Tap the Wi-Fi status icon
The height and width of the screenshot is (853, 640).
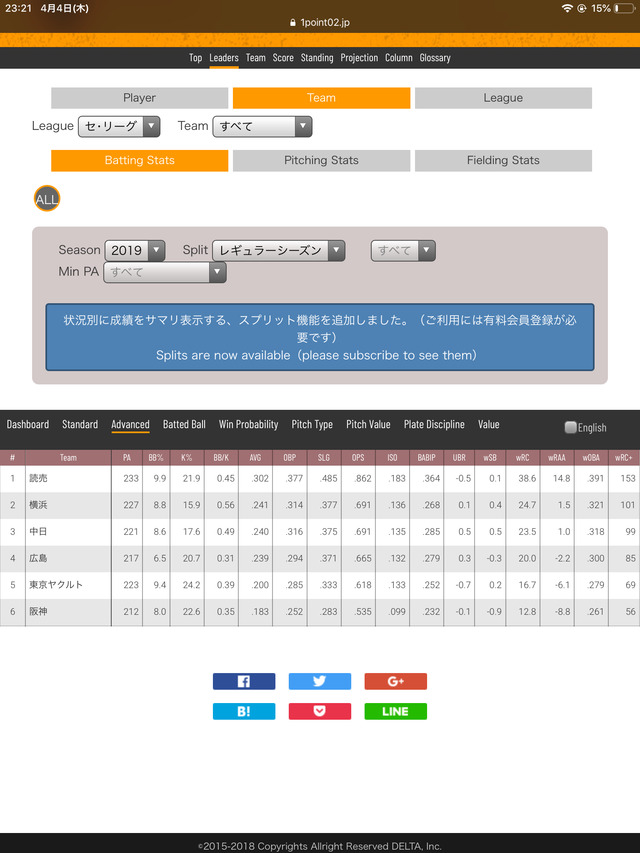[x=567, y=8]
